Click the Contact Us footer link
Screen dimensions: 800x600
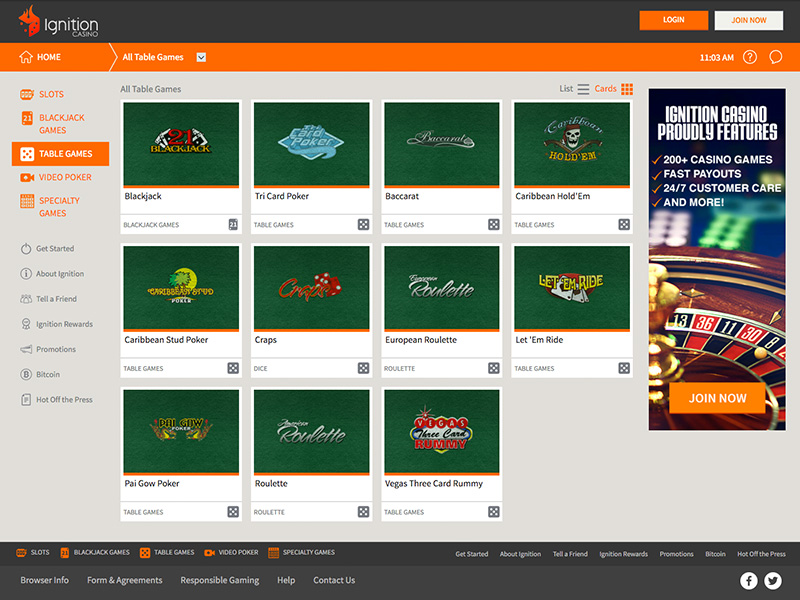[x=334, y=580]
